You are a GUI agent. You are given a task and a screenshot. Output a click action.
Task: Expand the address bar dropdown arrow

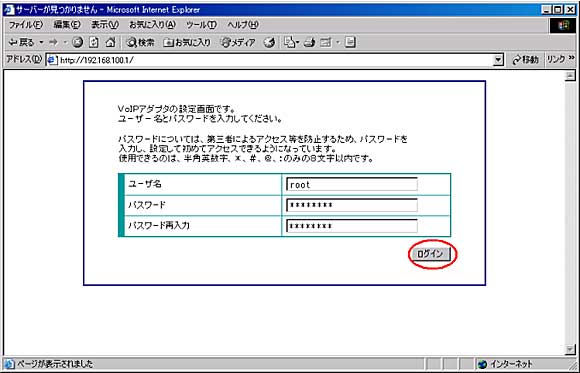click(x=499, y=60)
